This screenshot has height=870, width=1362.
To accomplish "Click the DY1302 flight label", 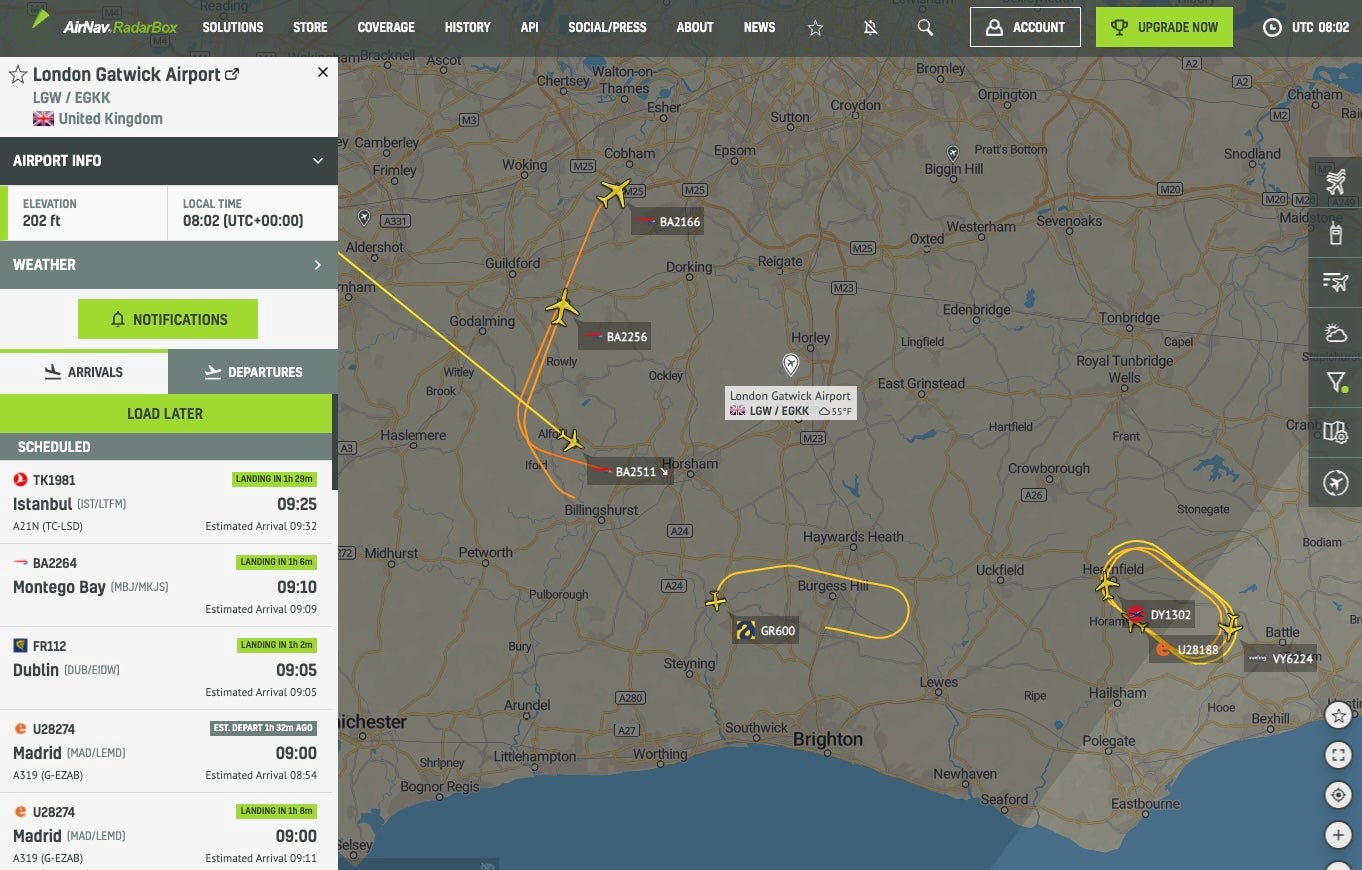I will click(1158, 615).
